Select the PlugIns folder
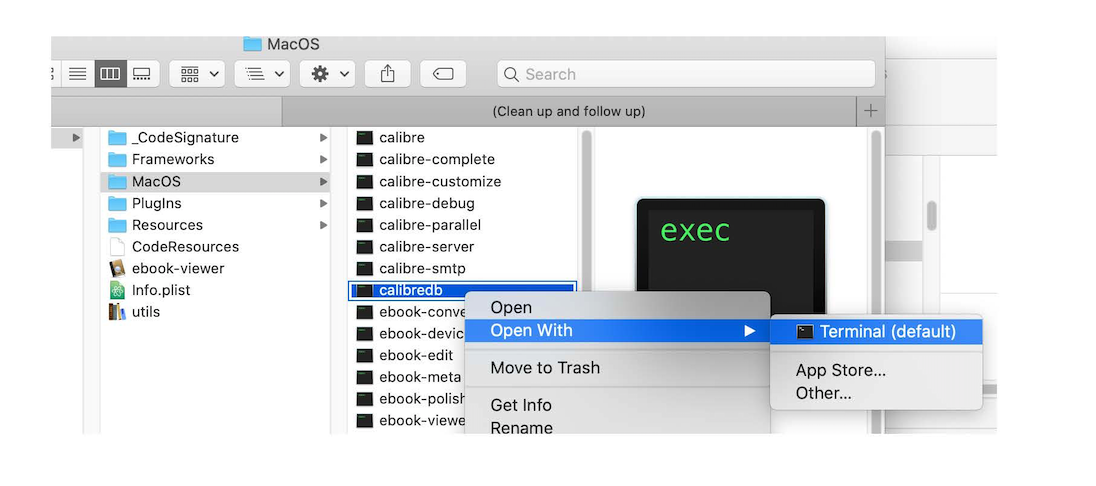The image size is (1096, 486). coord(217,203)
